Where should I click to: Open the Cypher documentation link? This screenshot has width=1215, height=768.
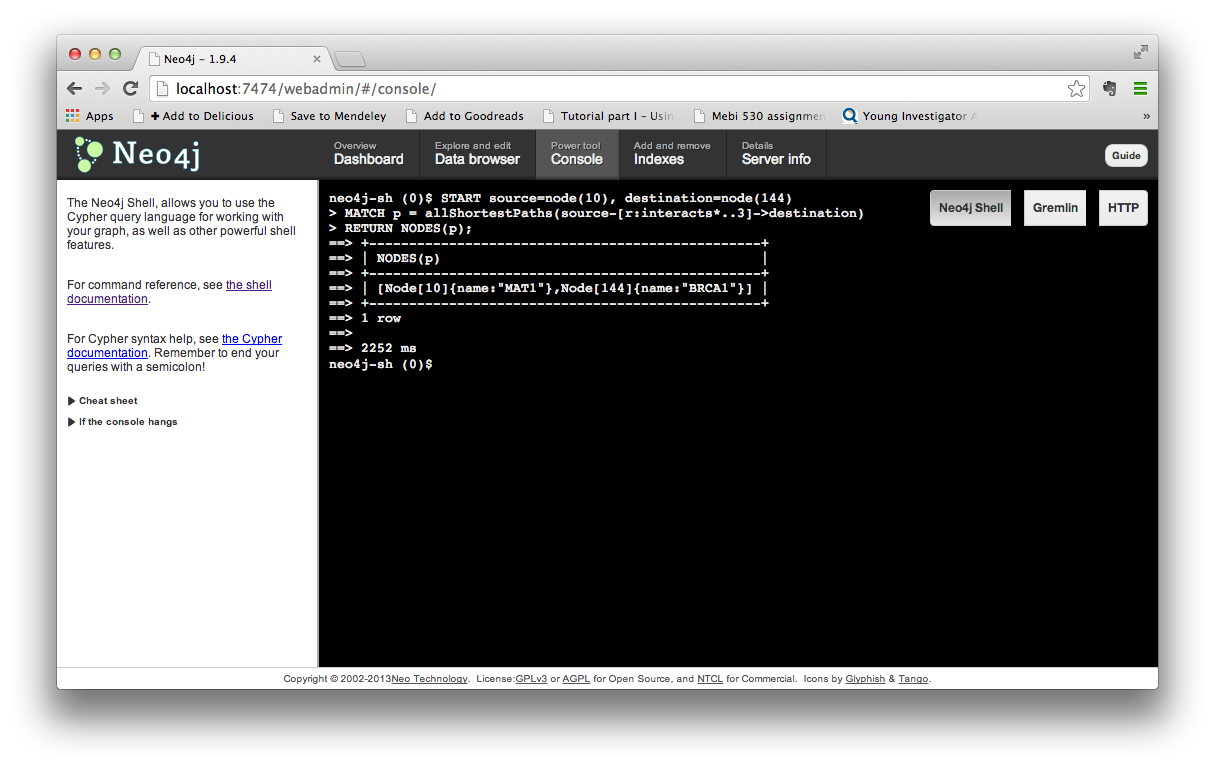click(174, 346)
